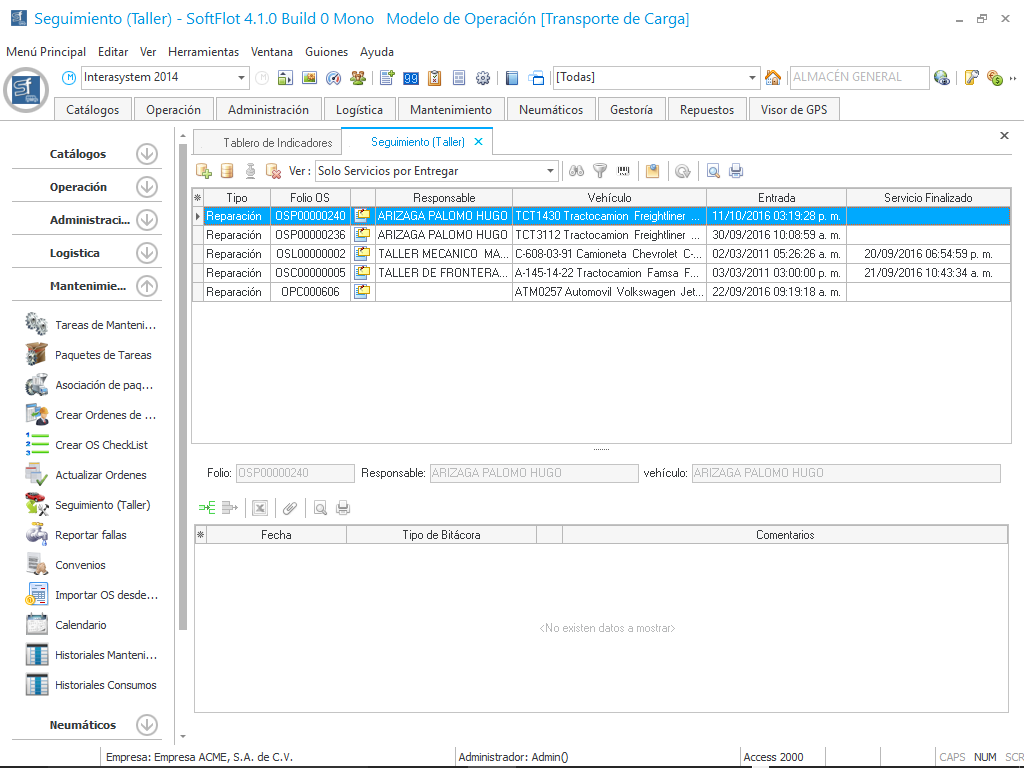Click the Excel export icon in the bitácora toolbar
Viewport: 1024px width, 768px height.
[x=259, y=508]
